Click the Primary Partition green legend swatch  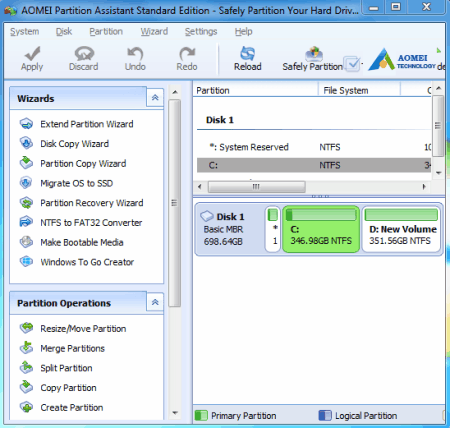201,415
